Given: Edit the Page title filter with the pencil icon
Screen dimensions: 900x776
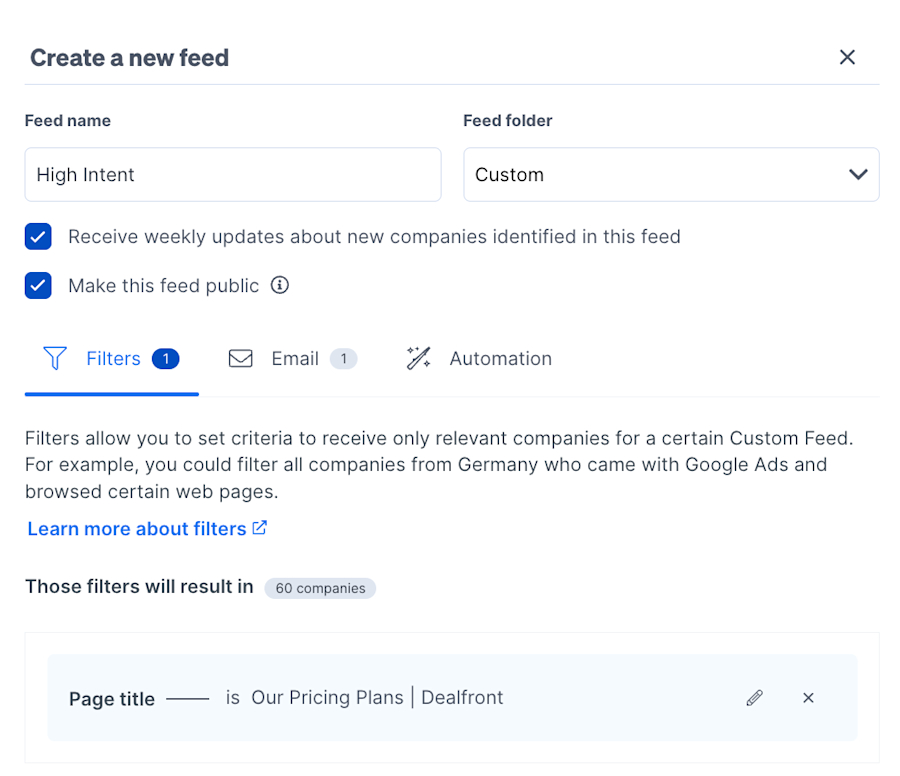Looking at the screenshot, I should pyautogui.click(x=755, y=697).
